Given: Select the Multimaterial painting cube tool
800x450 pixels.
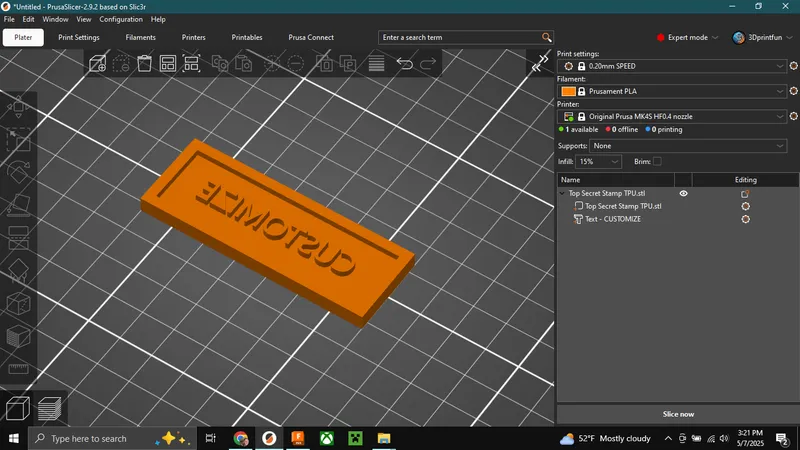Looking at the screenshot, I should click(x=18, y=337).
